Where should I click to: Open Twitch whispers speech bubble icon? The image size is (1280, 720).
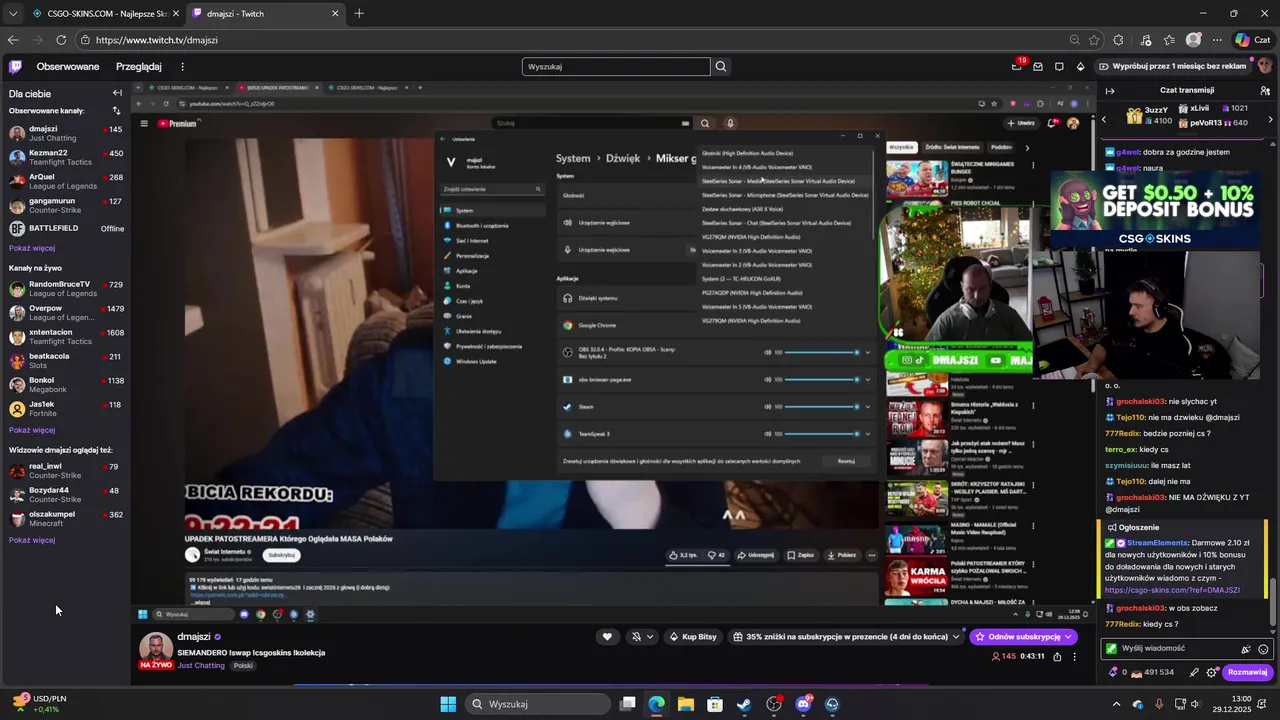point(1059,67)
